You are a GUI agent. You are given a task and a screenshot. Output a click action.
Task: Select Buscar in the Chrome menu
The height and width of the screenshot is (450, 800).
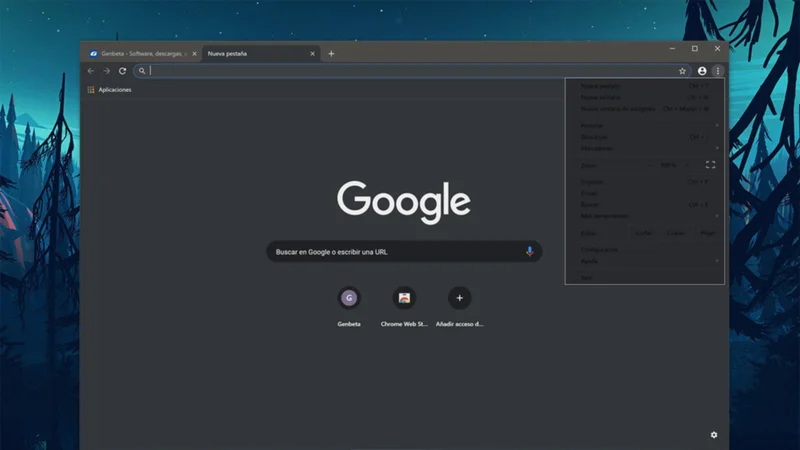tap(644, 204)
